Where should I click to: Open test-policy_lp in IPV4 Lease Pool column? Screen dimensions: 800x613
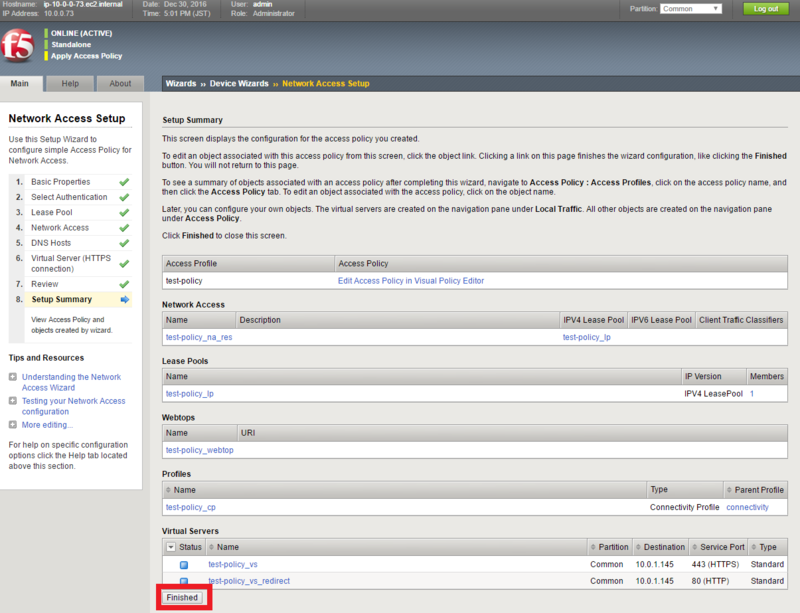tap(587, 337)
